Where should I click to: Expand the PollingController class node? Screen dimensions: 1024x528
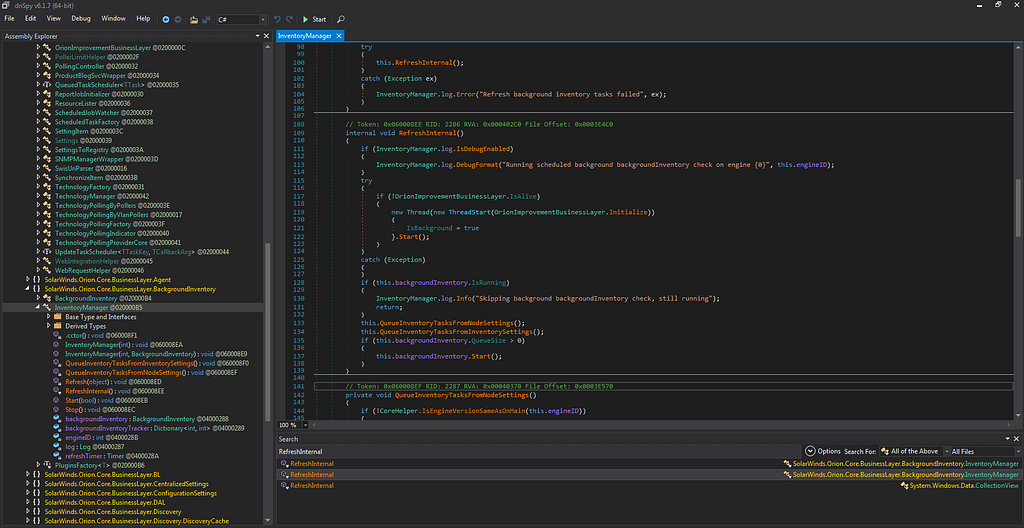38,66
